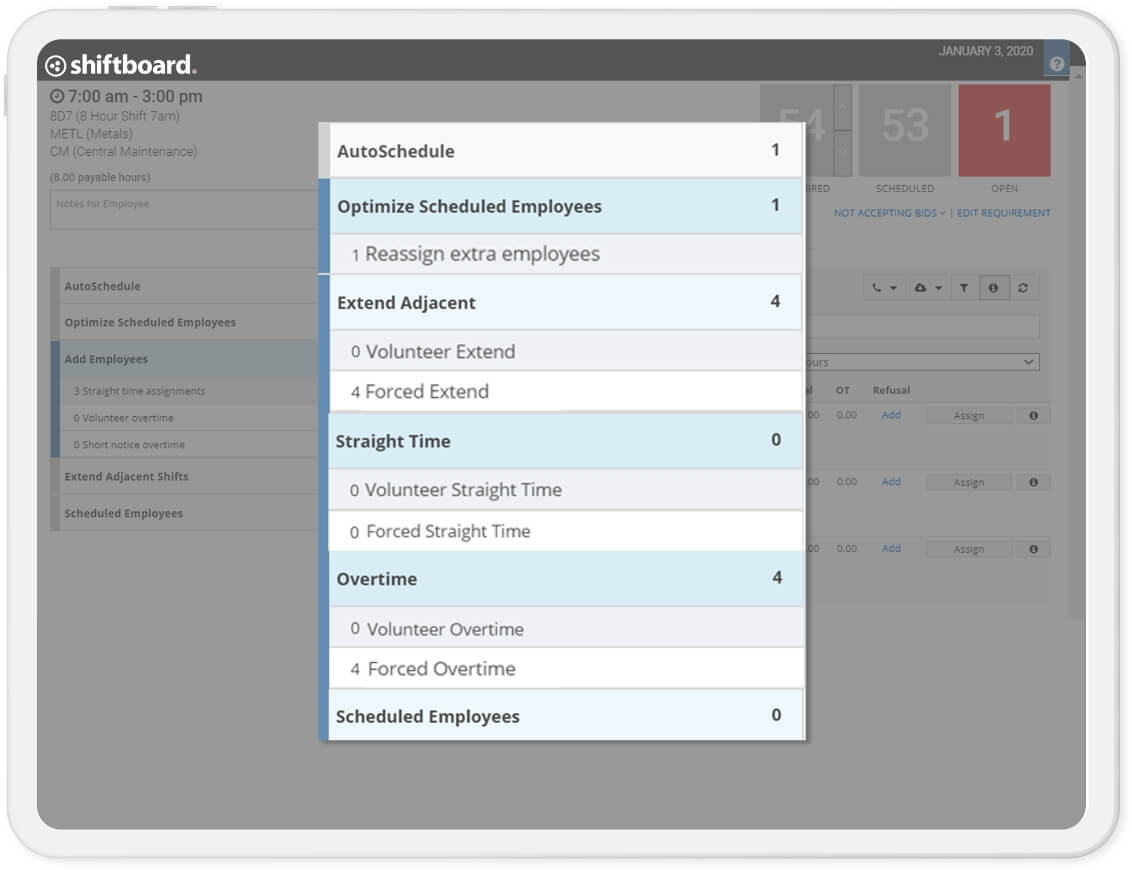Click the Shiftboard logo icon
The height and width of the screenshot is (870, 1132).
click(58, 64)
